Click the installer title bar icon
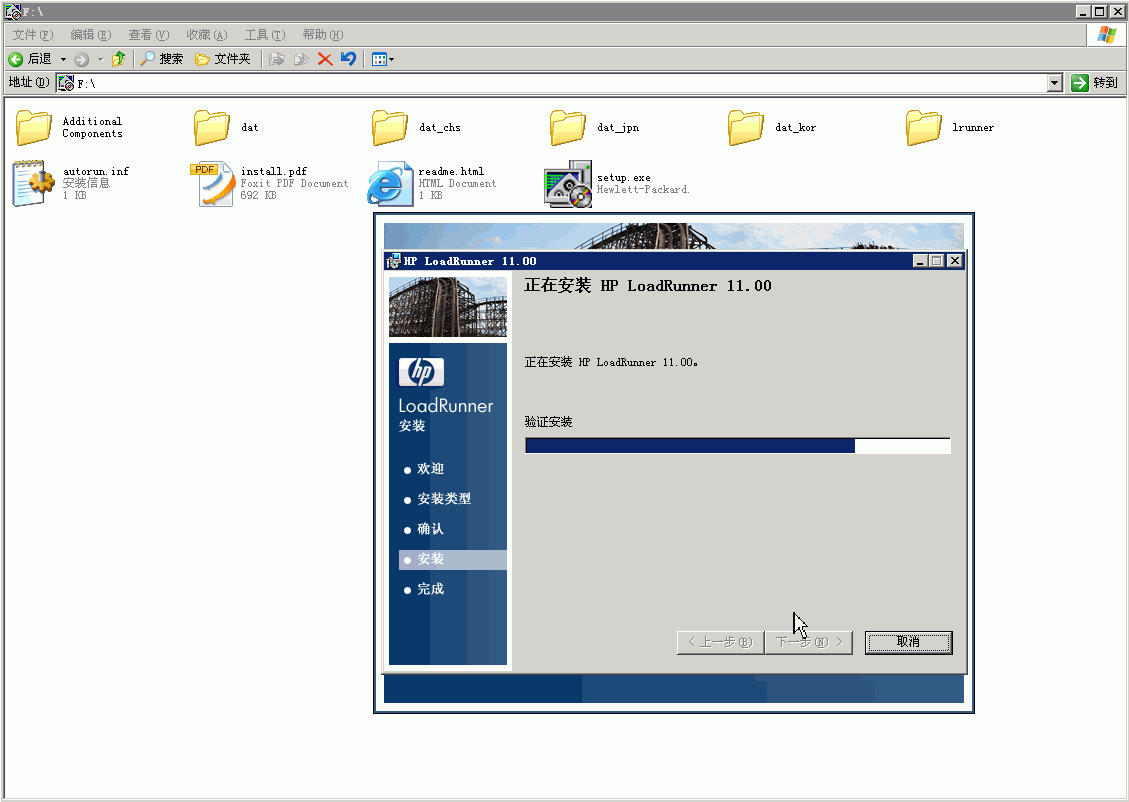The image size is (1129, 802). [x=393, y=261]
